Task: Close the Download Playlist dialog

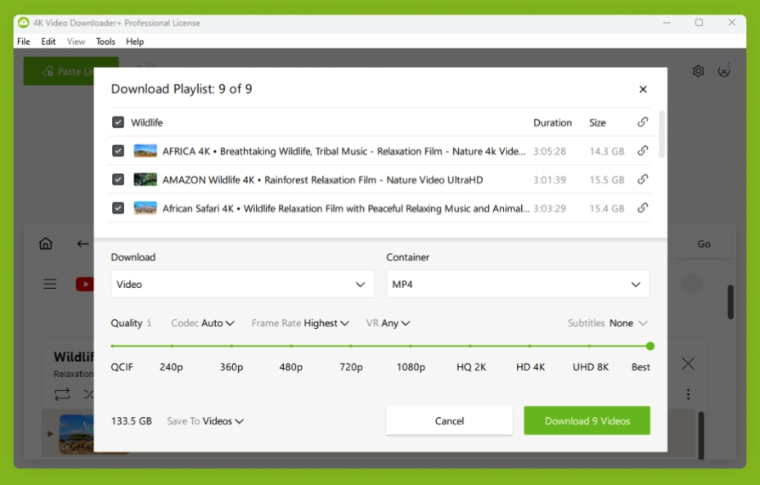Action: click(x=642, y=89)
